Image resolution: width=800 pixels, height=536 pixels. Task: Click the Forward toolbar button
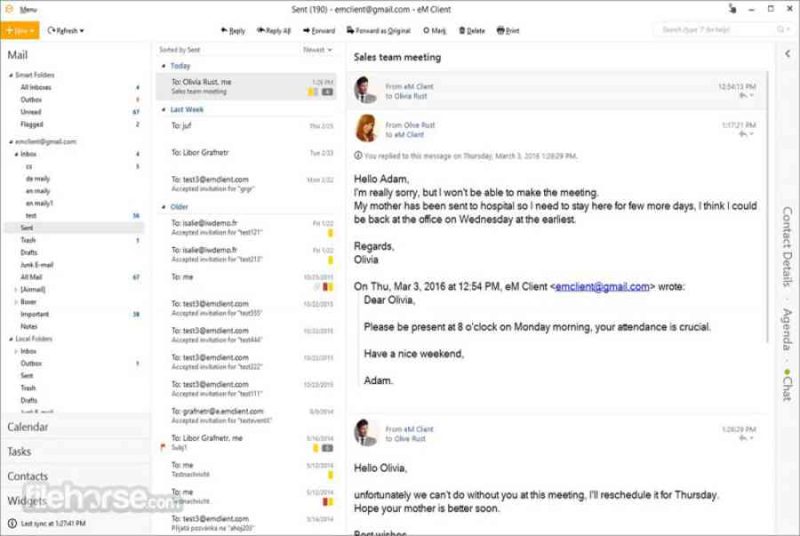[319, 31]
